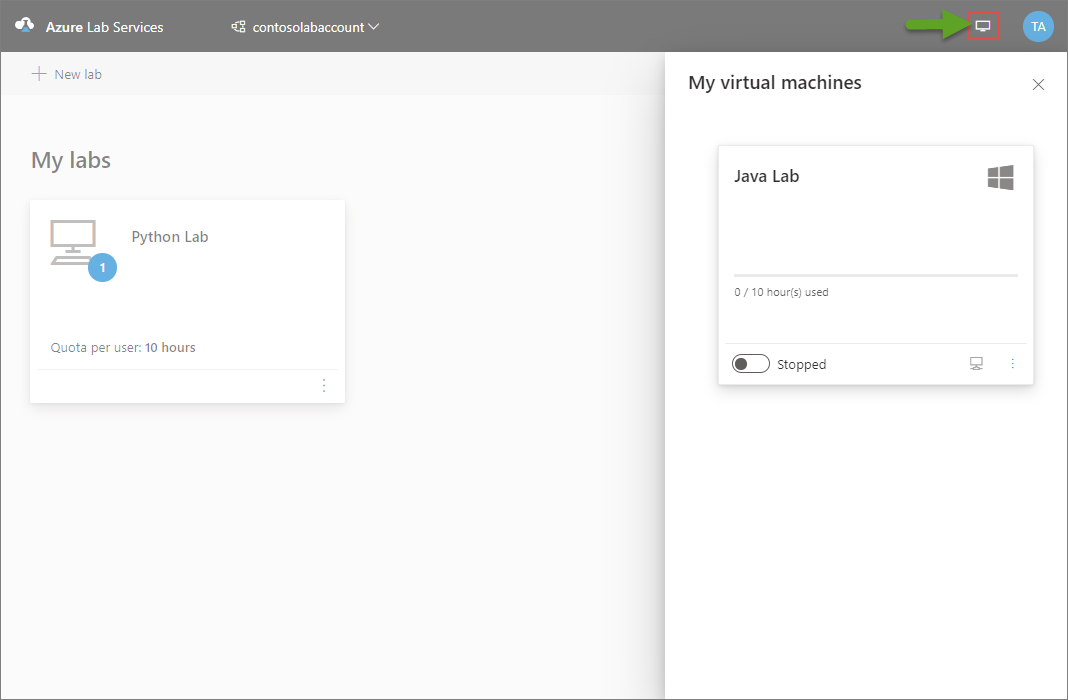Open the ellipsis menu on Java Lab card
Image resolution: width=1068 pixels, height=700 pixels.
(1012, 363)
